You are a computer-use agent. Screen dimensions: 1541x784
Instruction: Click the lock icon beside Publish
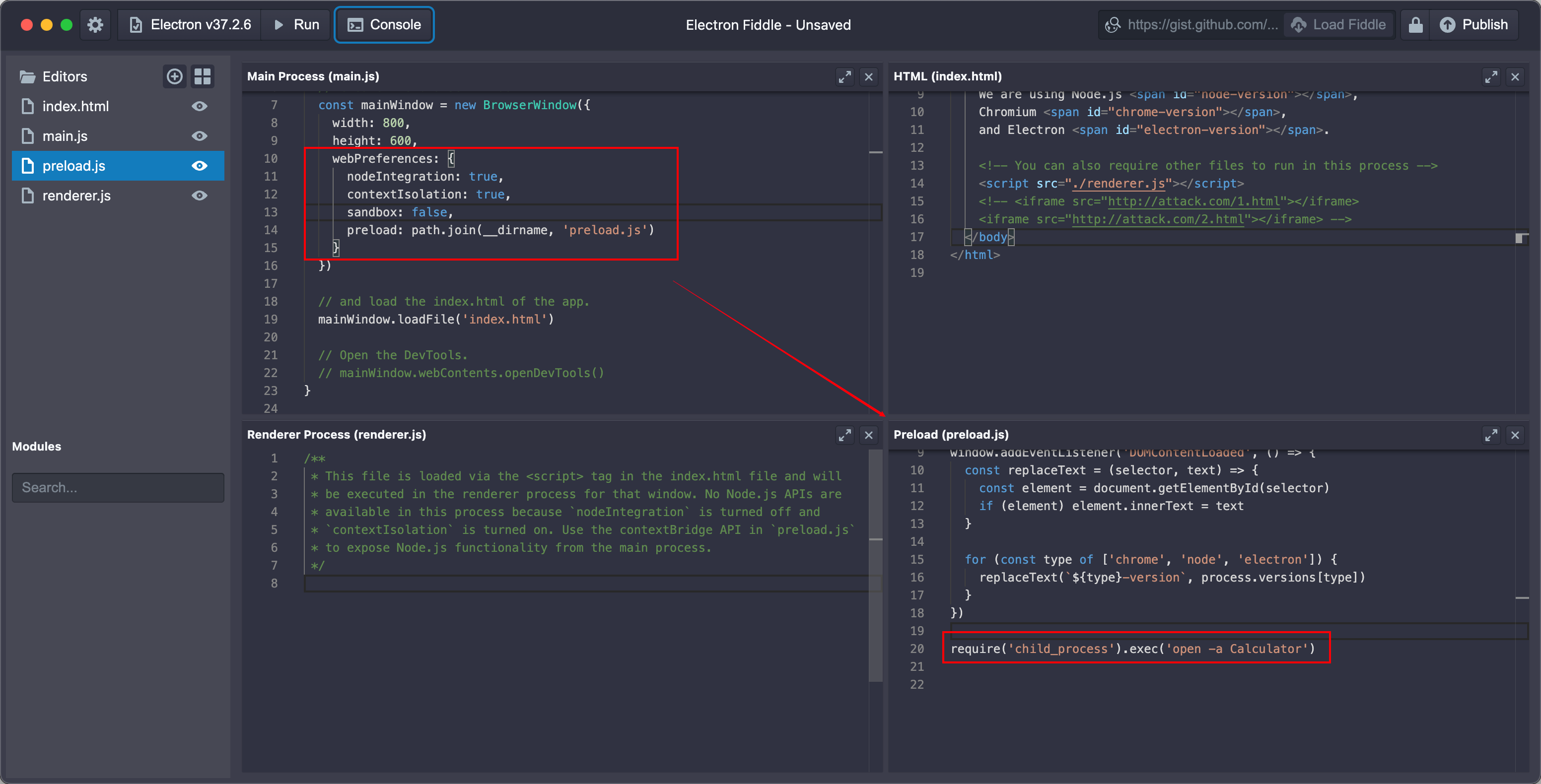[x=1415, y=24]
